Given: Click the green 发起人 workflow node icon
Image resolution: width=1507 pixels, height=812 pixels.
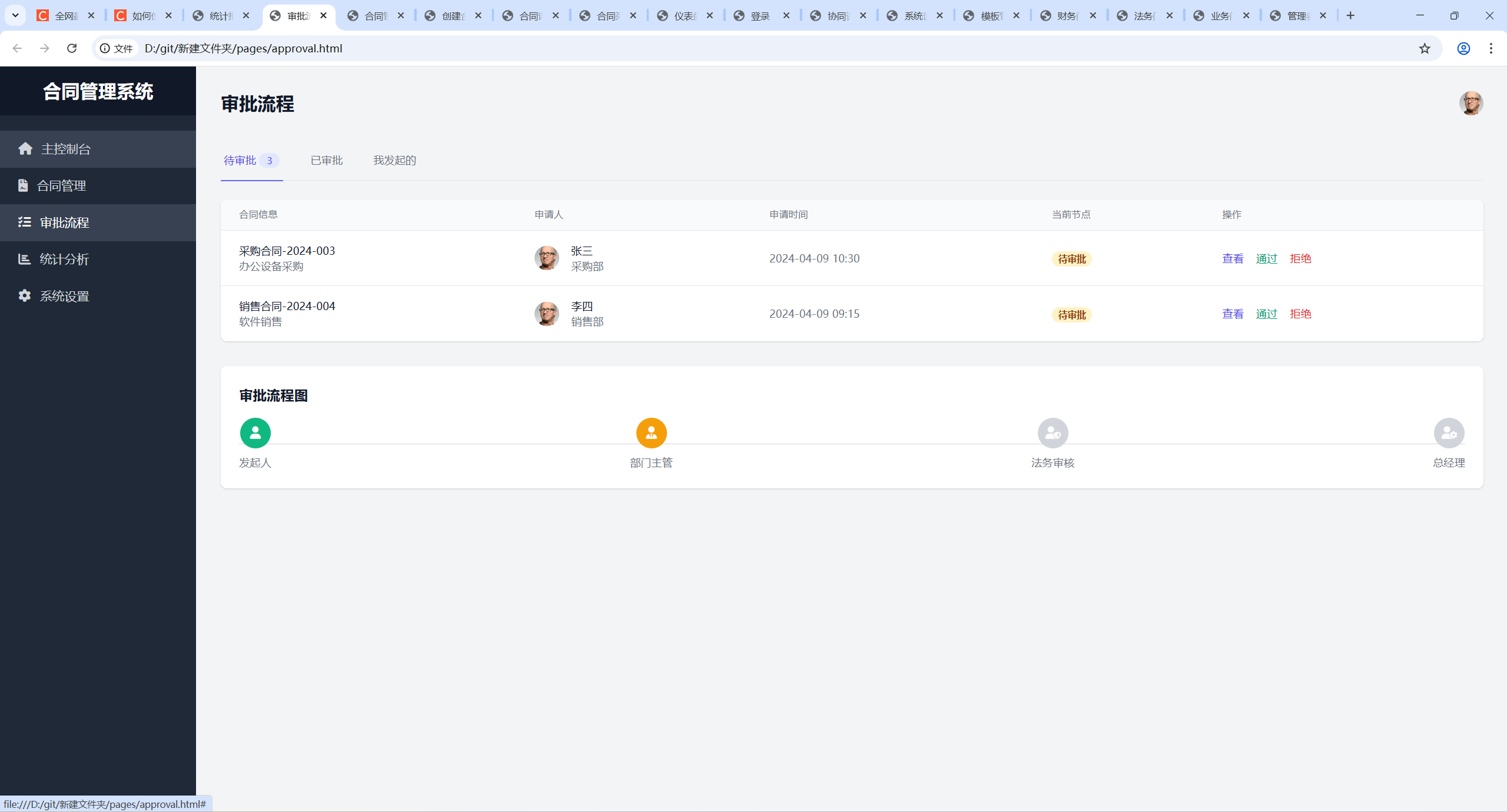Looking at the screenshot, I should [x=255, y=433].
